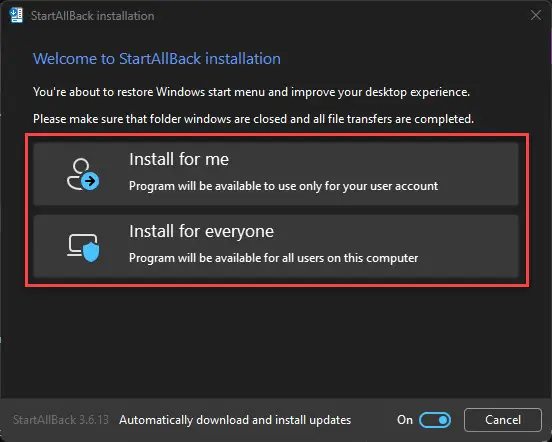The width and height of the screenshot is (552, 442).
Task: Click the Welcome to StartAllBack installation heading
Action: 157,59
